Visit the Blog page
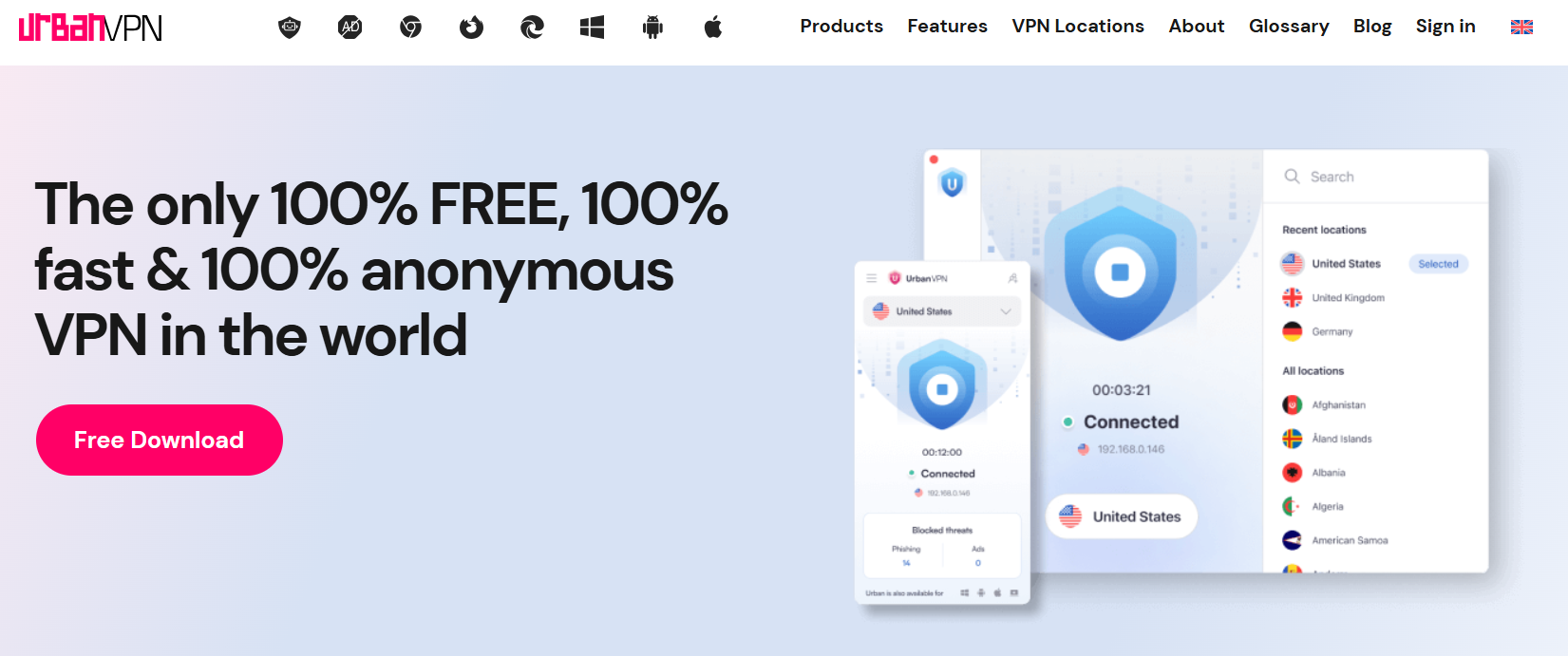Viewport: 1568px width, 656px height. 1372,27
